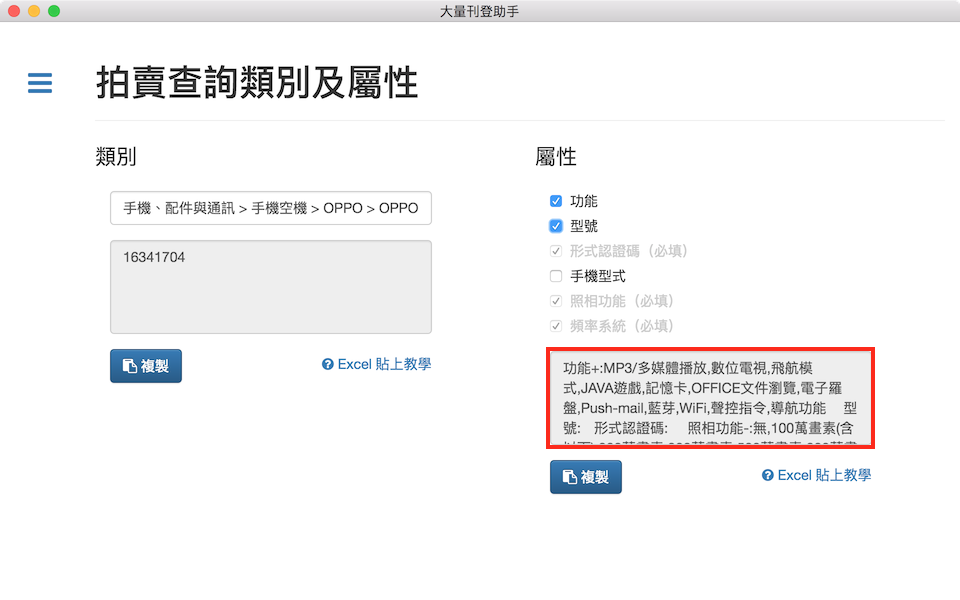Uncheck the 功能 checkbox
The image size is (960, 600).
556,201
